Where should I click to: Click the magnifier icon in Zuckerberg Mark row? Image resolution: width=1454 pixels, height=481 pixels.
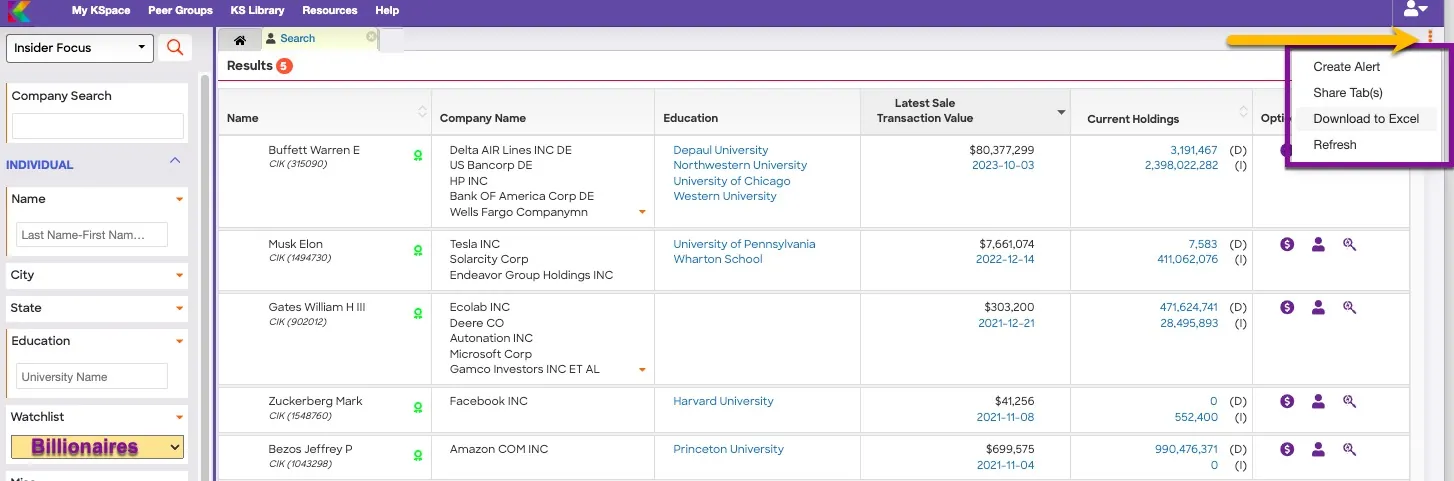pyautogui.click(x=1349, y=401)
